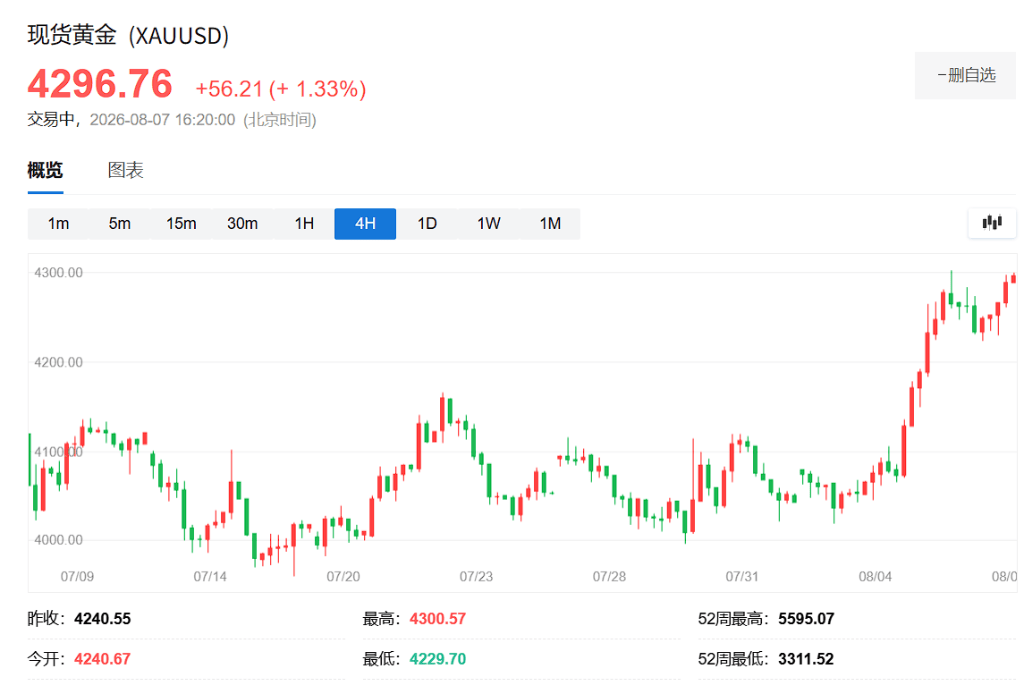
Task: Click the 07/23 date marker on axis
Action: pos(476,577)
